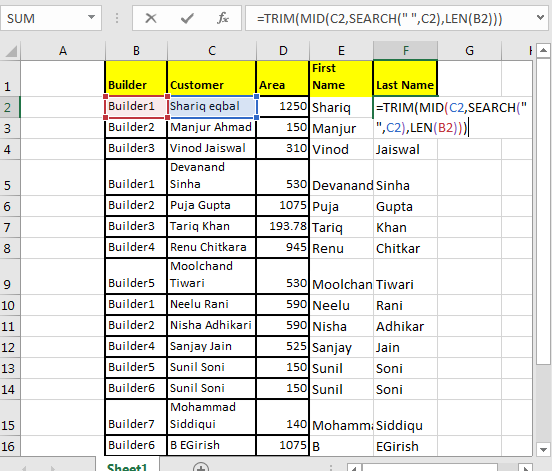Image resolution: width=552 pixels, height=471 pixels.
Task: Click the three-dot handle beside Name Box
Action: tap(117, 18)
